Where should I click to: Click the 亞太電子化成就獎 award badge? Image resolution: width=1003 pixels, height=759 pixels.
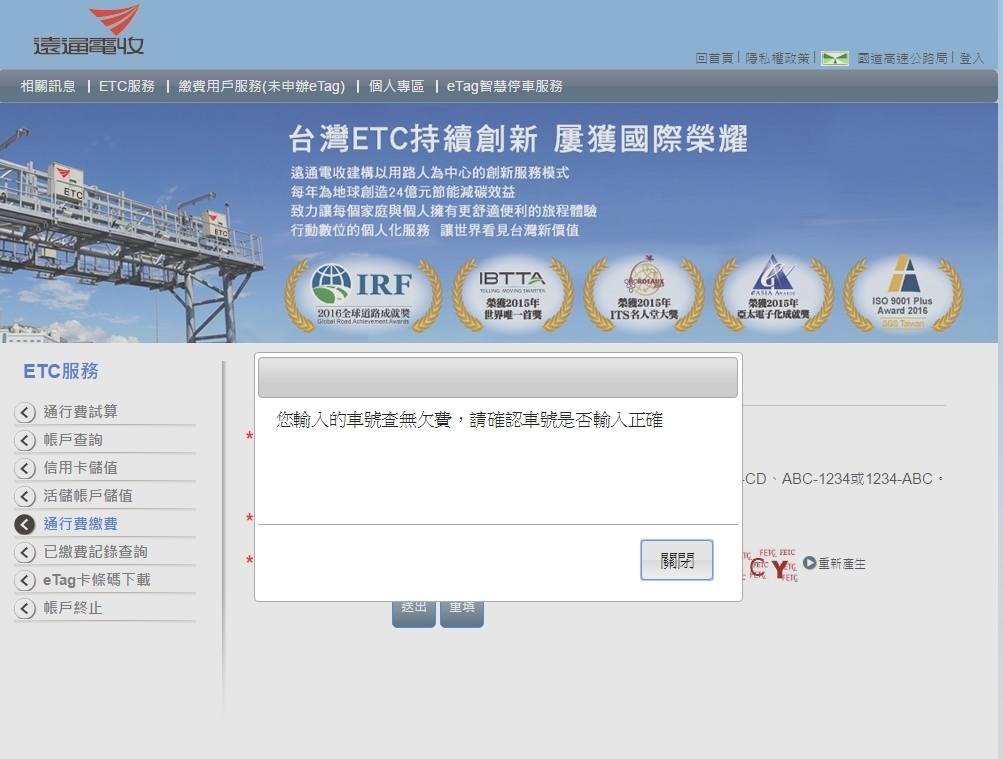click(x=773, y=295)
